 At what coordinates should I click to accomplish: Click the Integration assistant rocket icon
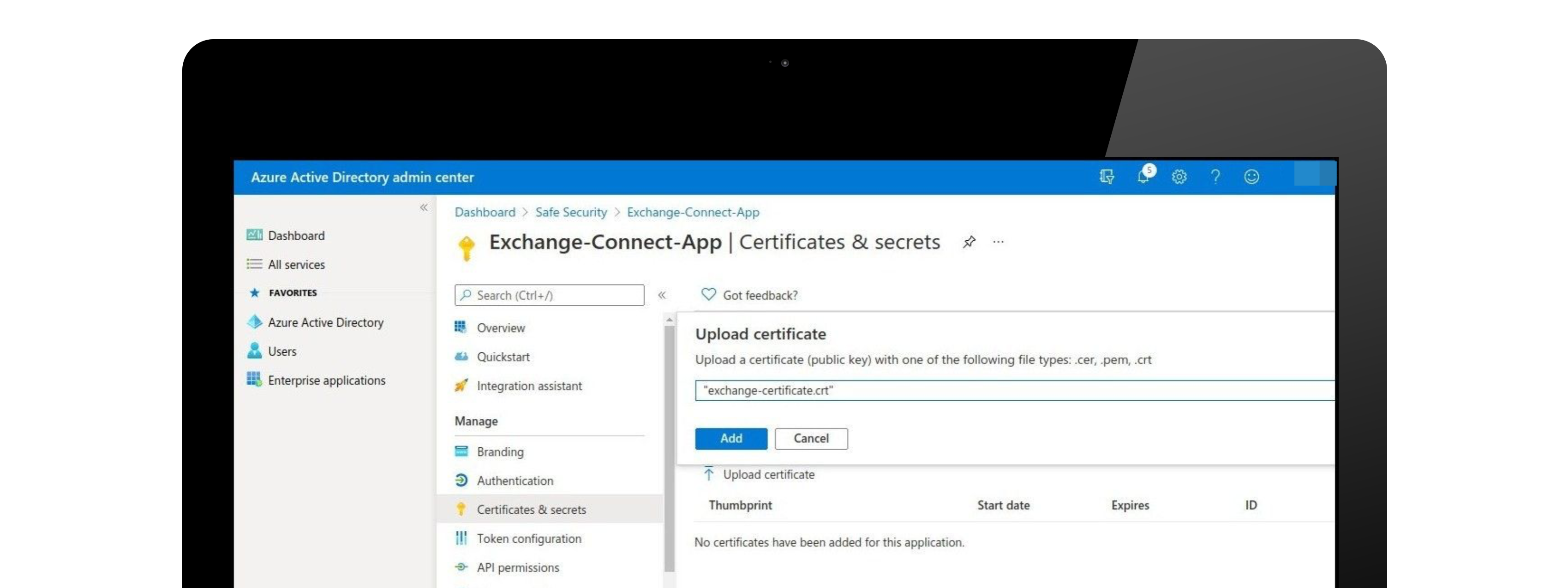coord(461,386)
